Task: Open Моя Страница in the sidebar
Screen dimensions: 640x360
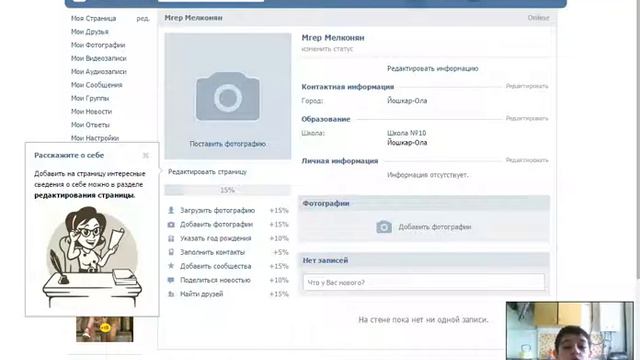Action: (93, 18)
